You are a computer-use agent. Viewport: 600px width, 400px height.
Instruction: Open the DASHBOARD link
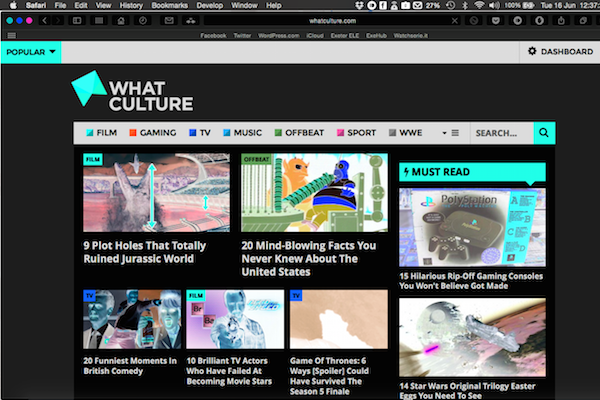point(567,52)
